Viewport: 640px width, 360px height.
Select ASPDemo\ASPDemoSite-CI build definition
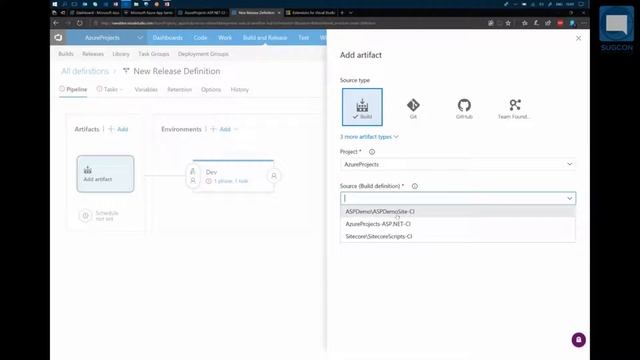pyautogui.click(x=458, y=211)
